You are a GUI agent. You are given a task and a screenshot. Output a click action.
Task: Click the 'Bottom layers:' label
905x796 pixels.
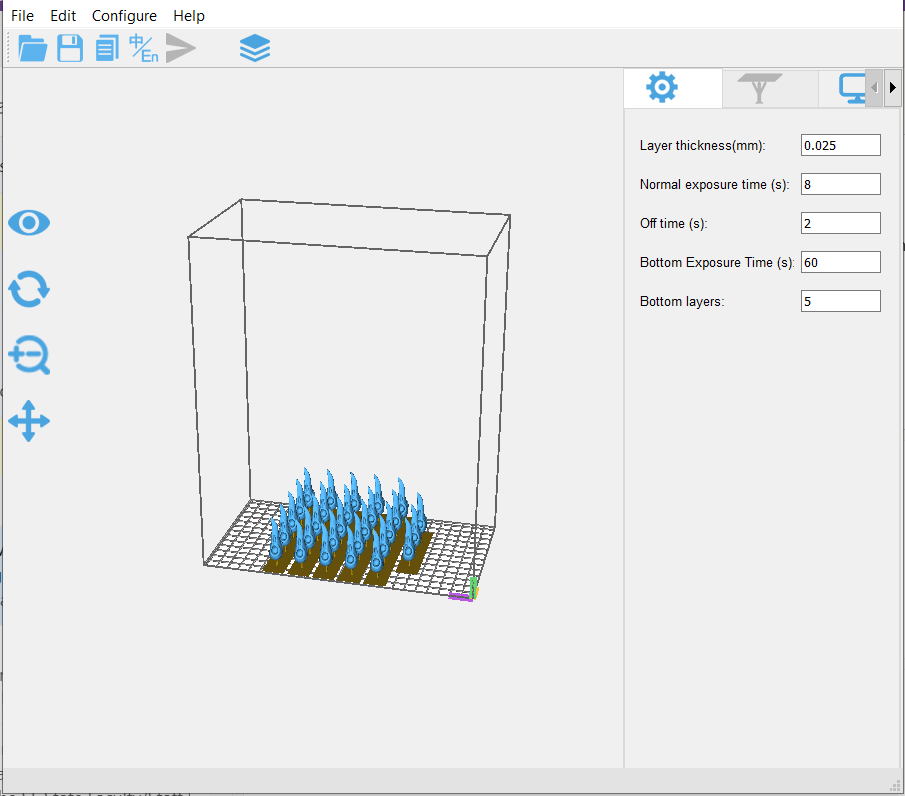(682, 301)
